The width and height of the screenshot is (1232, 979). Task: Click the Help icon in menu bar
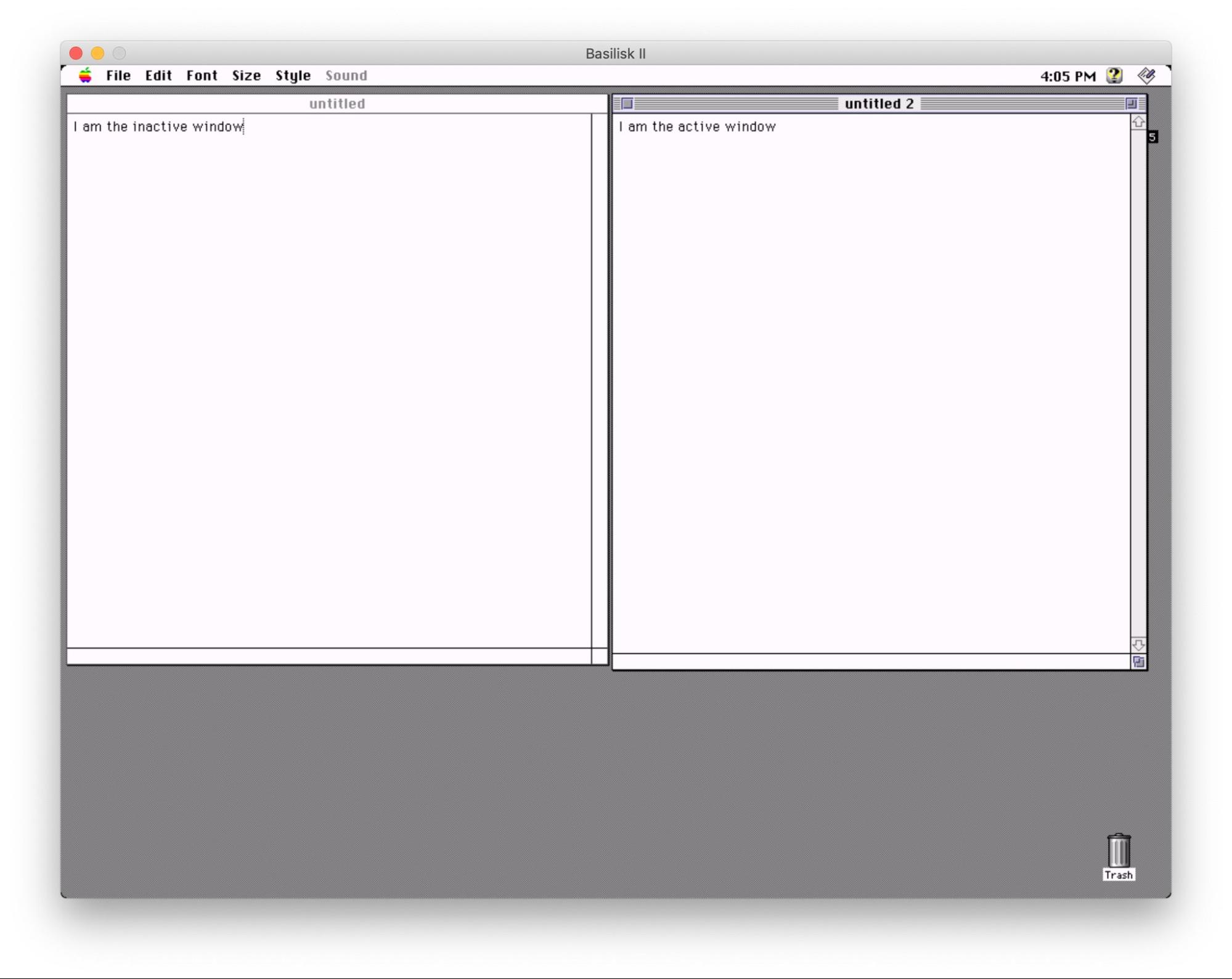(x=1116, y=75)
